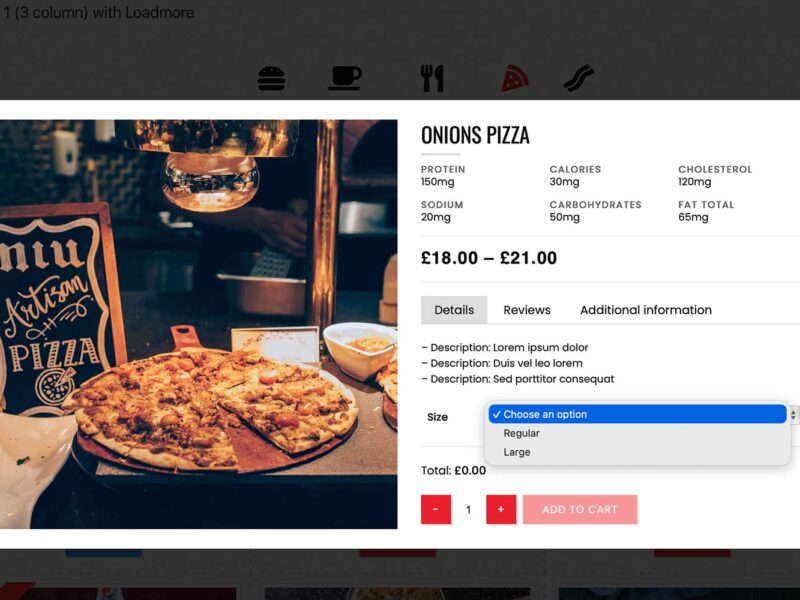
Task: Pick 'Choose an option' in Size list
Action: [637, 414]
